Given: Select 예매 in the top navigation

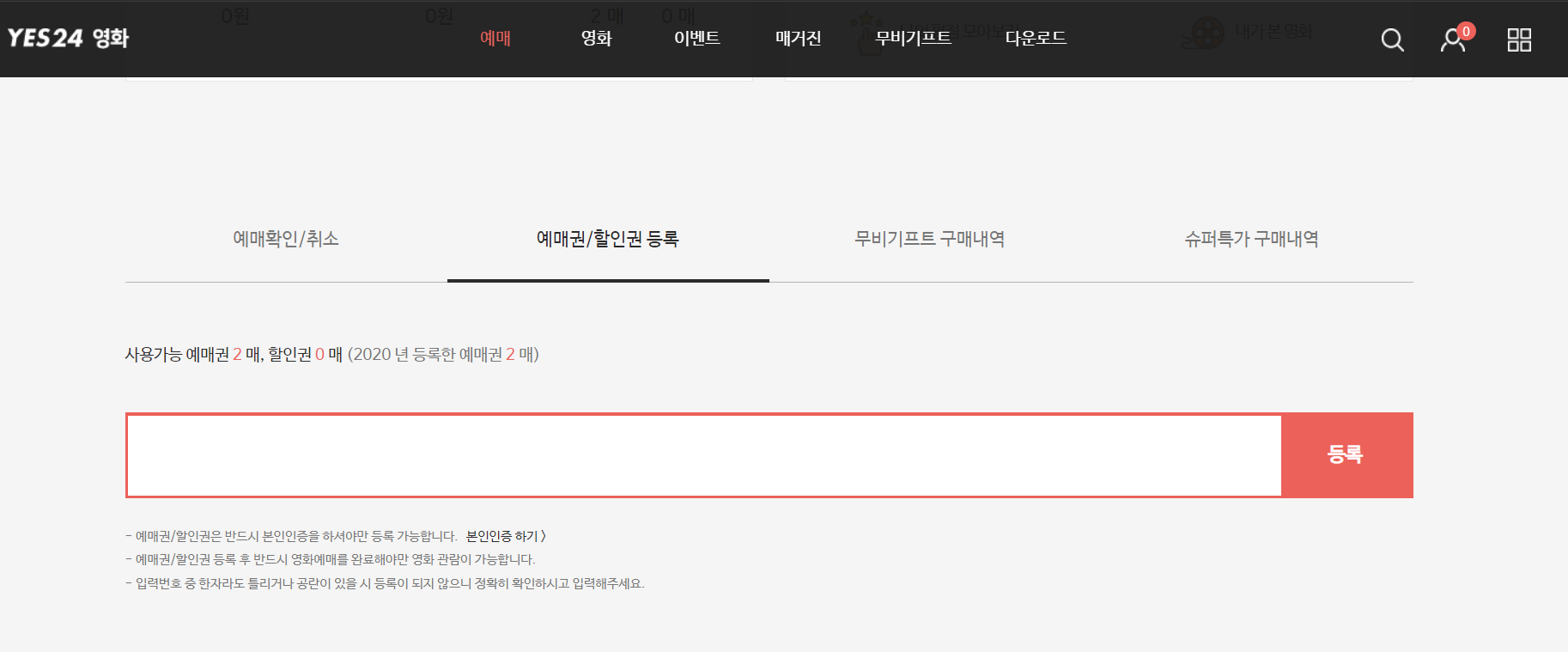Looking at the screenshot, I should [495, 38].
